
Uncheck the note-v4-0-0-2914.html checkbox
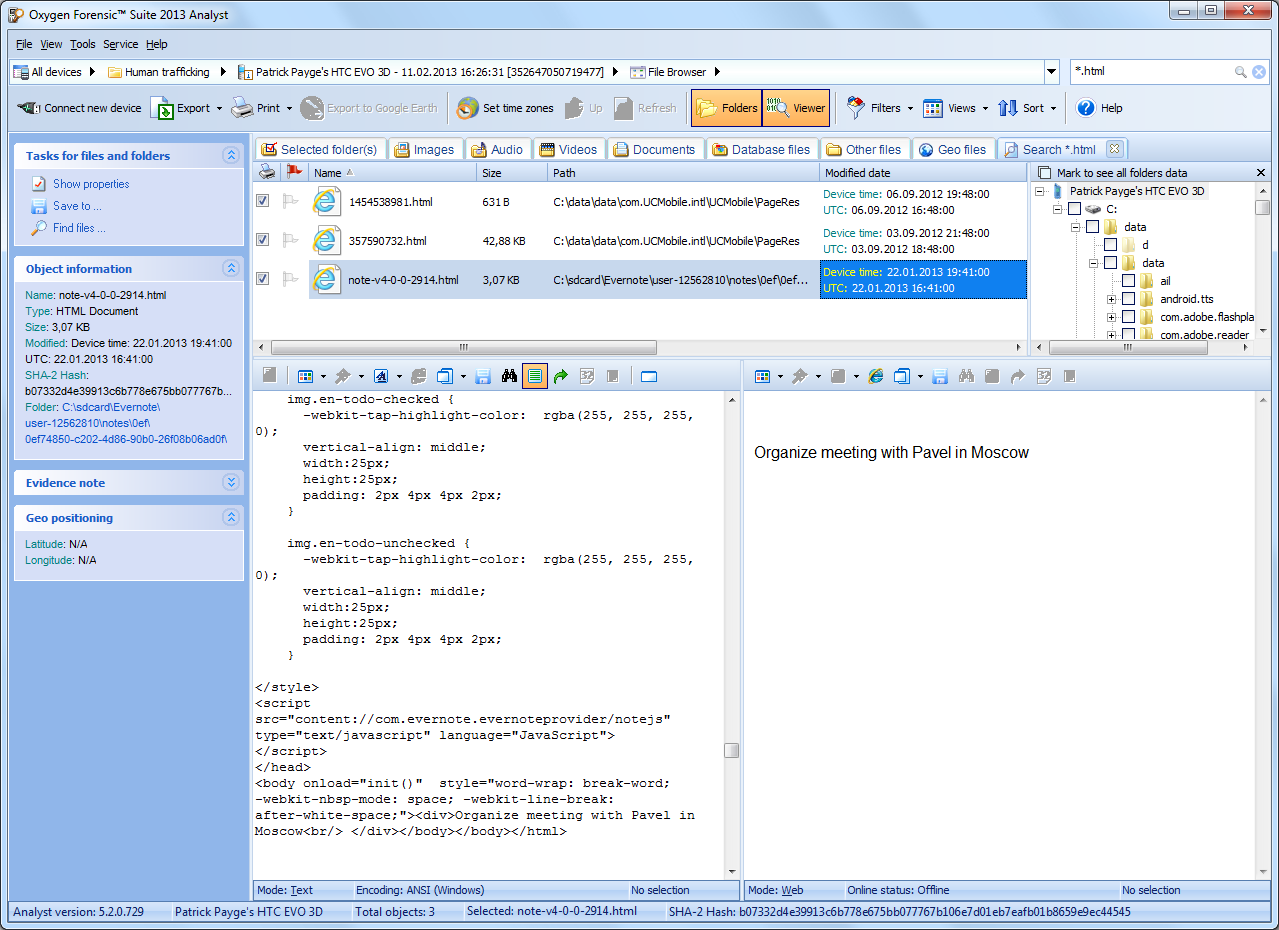(x=262, y=279)
